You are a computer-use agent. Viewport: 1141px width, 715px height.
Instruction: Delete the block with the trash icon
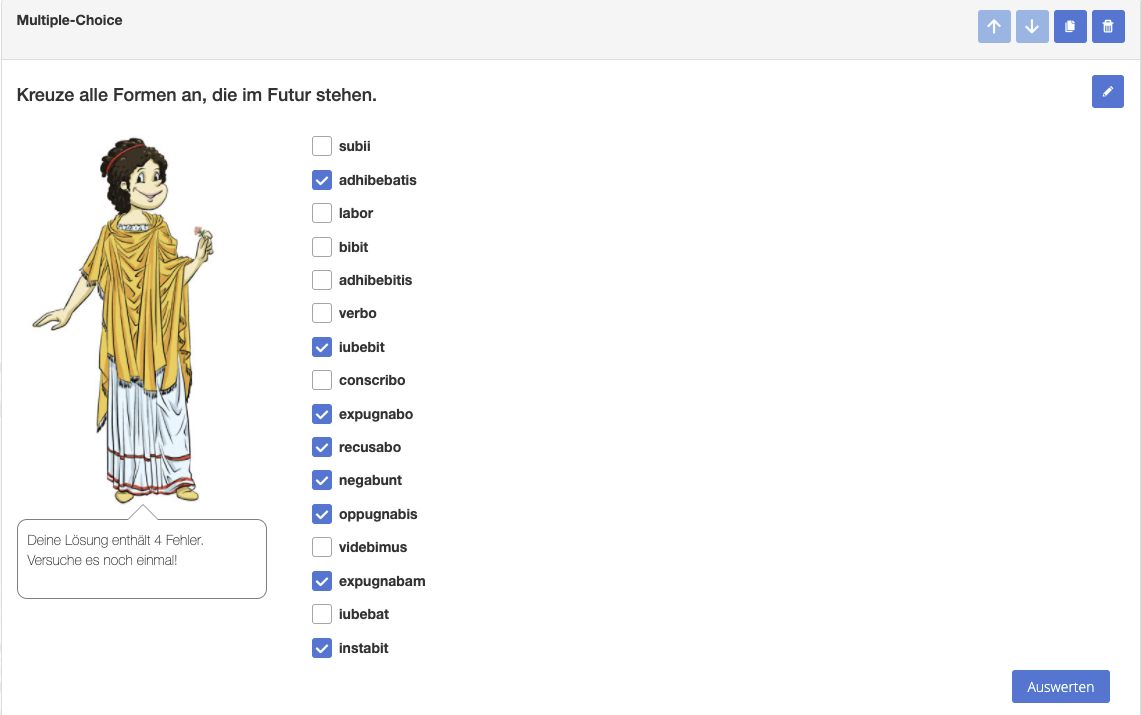pyautogui.click(x=1108, y=27)
